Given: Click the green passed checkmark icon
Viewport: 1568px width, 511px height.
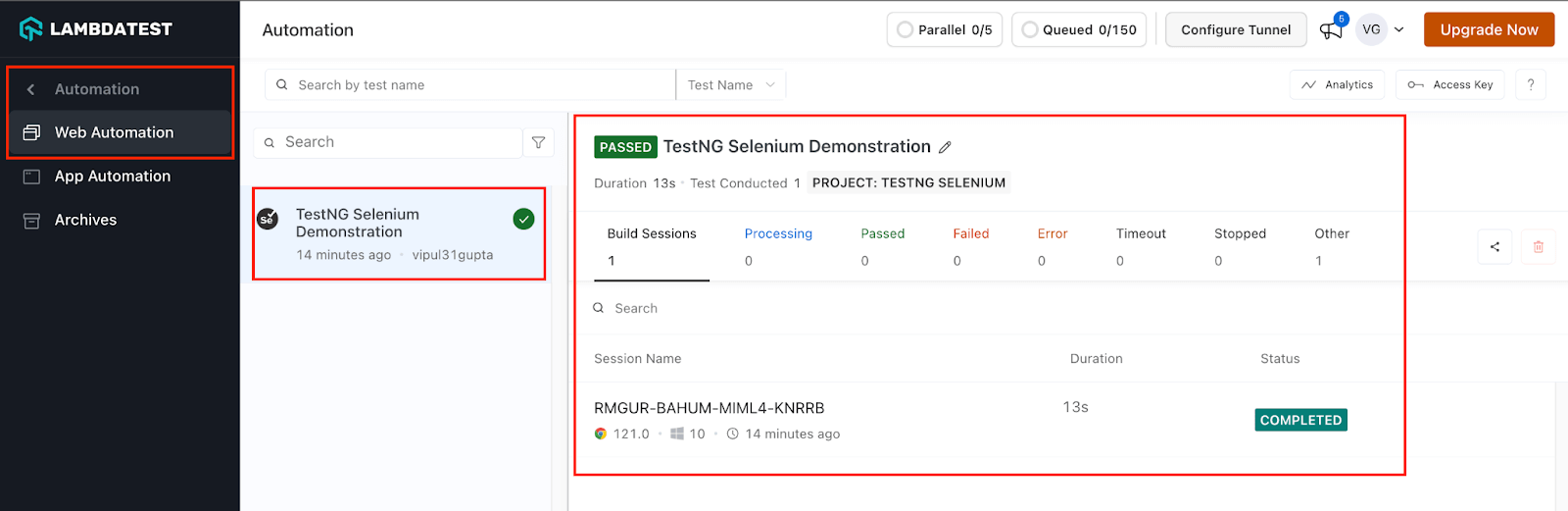Looking at the screenshot, I should 524,219.
